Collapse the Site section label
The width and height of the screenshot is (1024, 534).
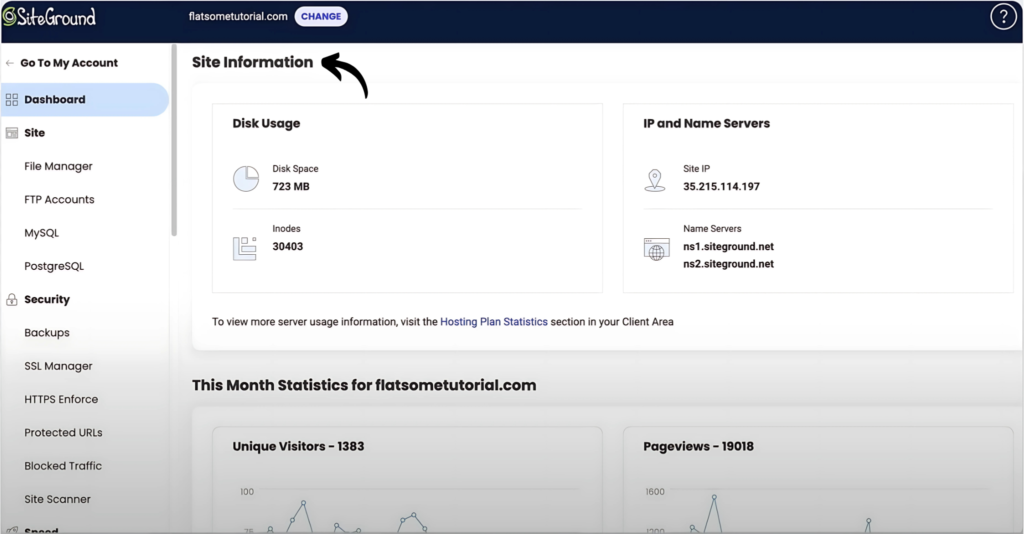coord(34,133)
